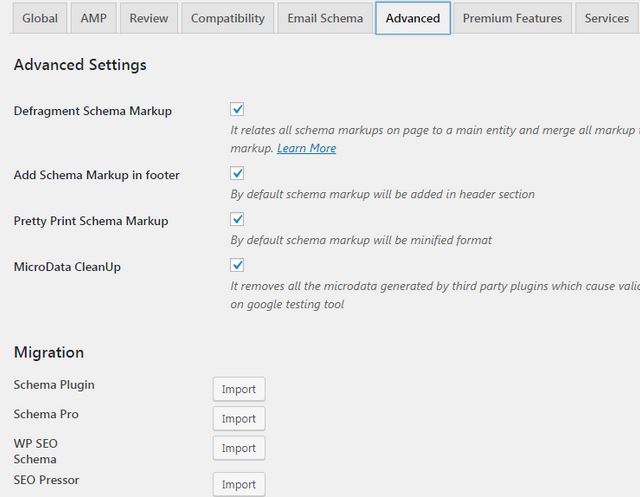Select the Compatibility tab
Viewport: 640px width, 497px height.
[228, 18]
